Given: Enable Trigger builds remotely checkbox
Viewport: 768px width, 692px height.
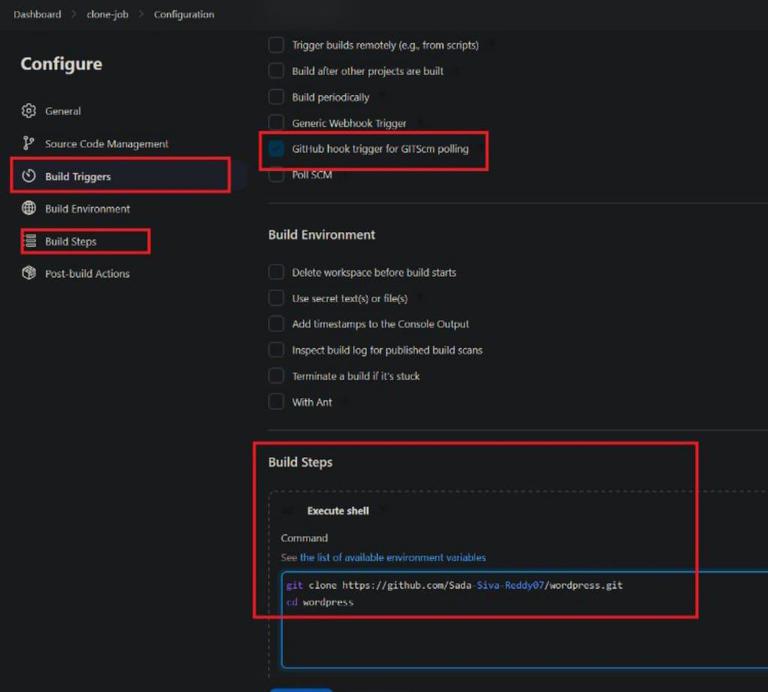Looking at the screenshot, I should pos(276,45).
